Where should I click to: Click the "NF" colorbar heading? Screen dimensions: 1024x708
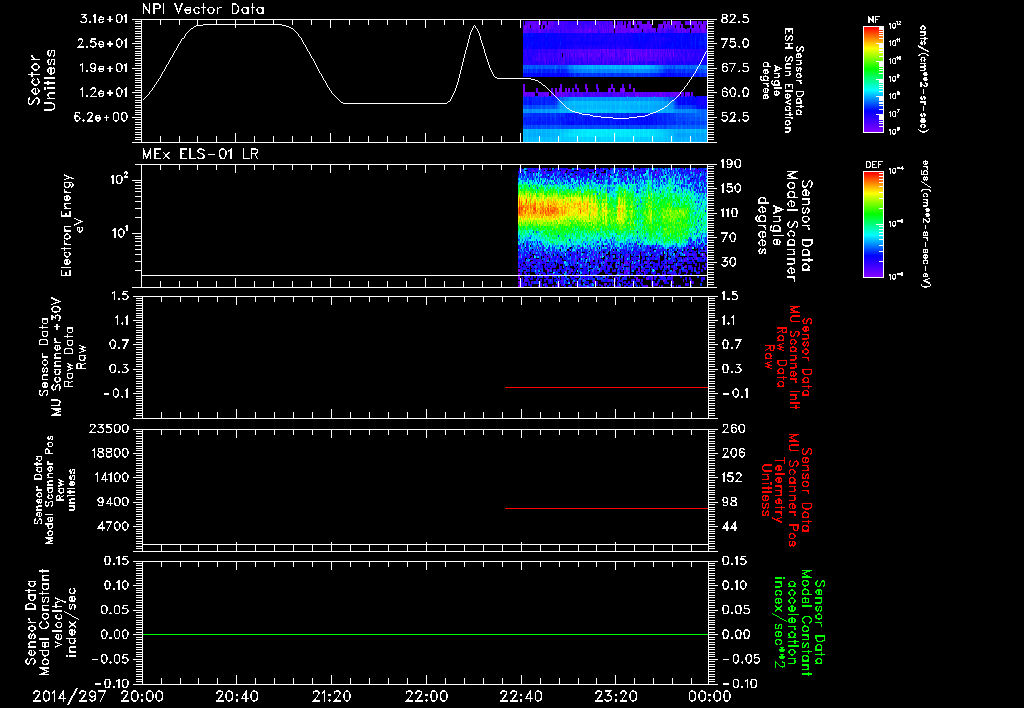[874, 20]
